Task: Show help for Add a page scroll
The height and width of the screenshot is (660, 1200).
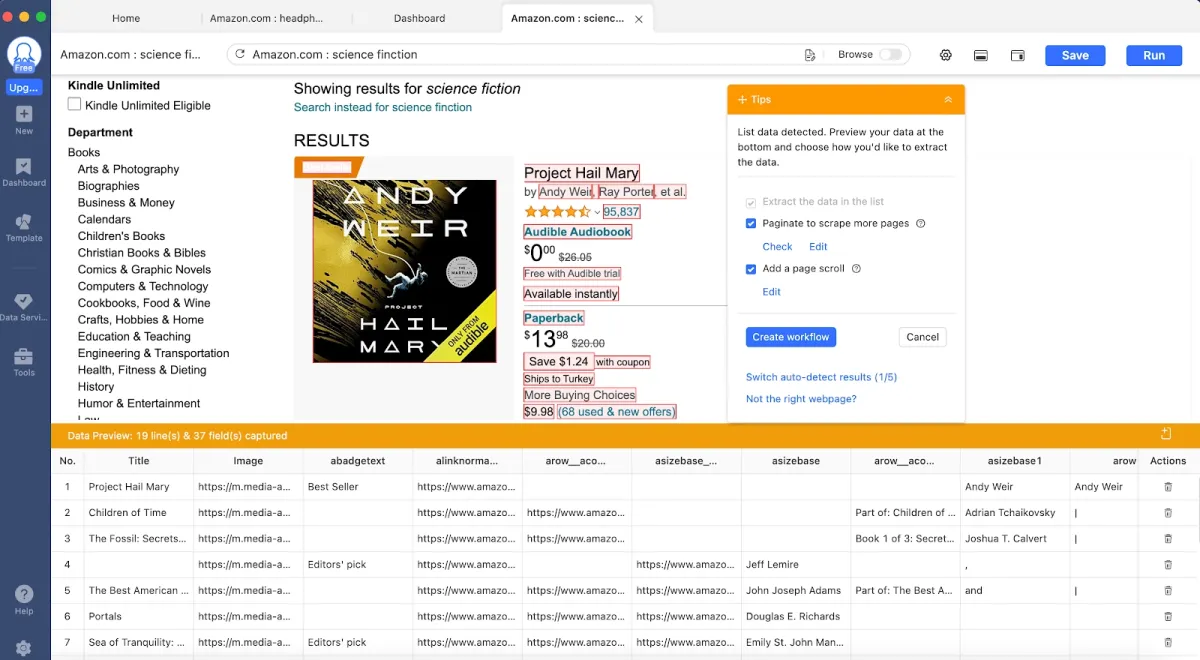Action: point(856,269)
